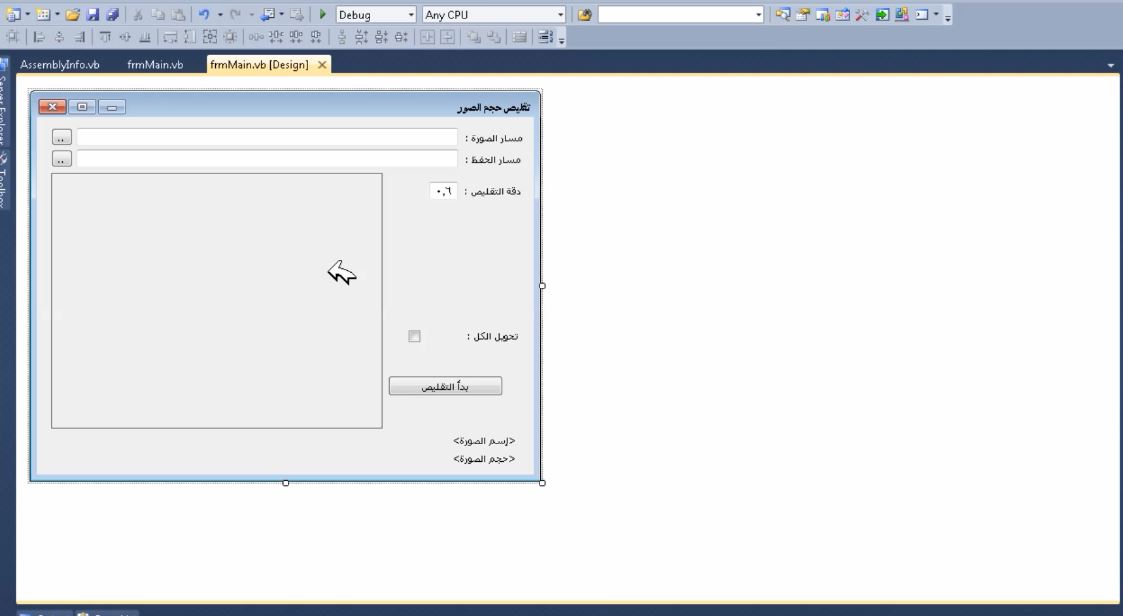Viewport: 1123px width, 616px height.
Task: Click the Open File folder icon
Action: click(72, 15)
